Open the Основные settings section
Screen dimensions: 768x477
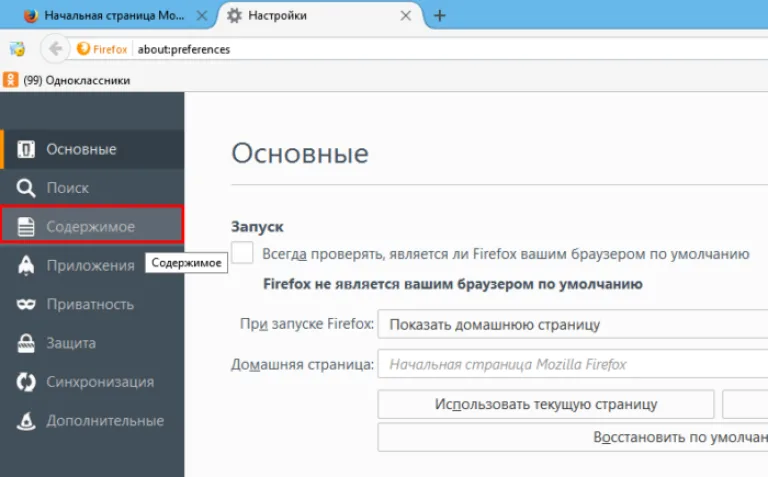point(92,149)
